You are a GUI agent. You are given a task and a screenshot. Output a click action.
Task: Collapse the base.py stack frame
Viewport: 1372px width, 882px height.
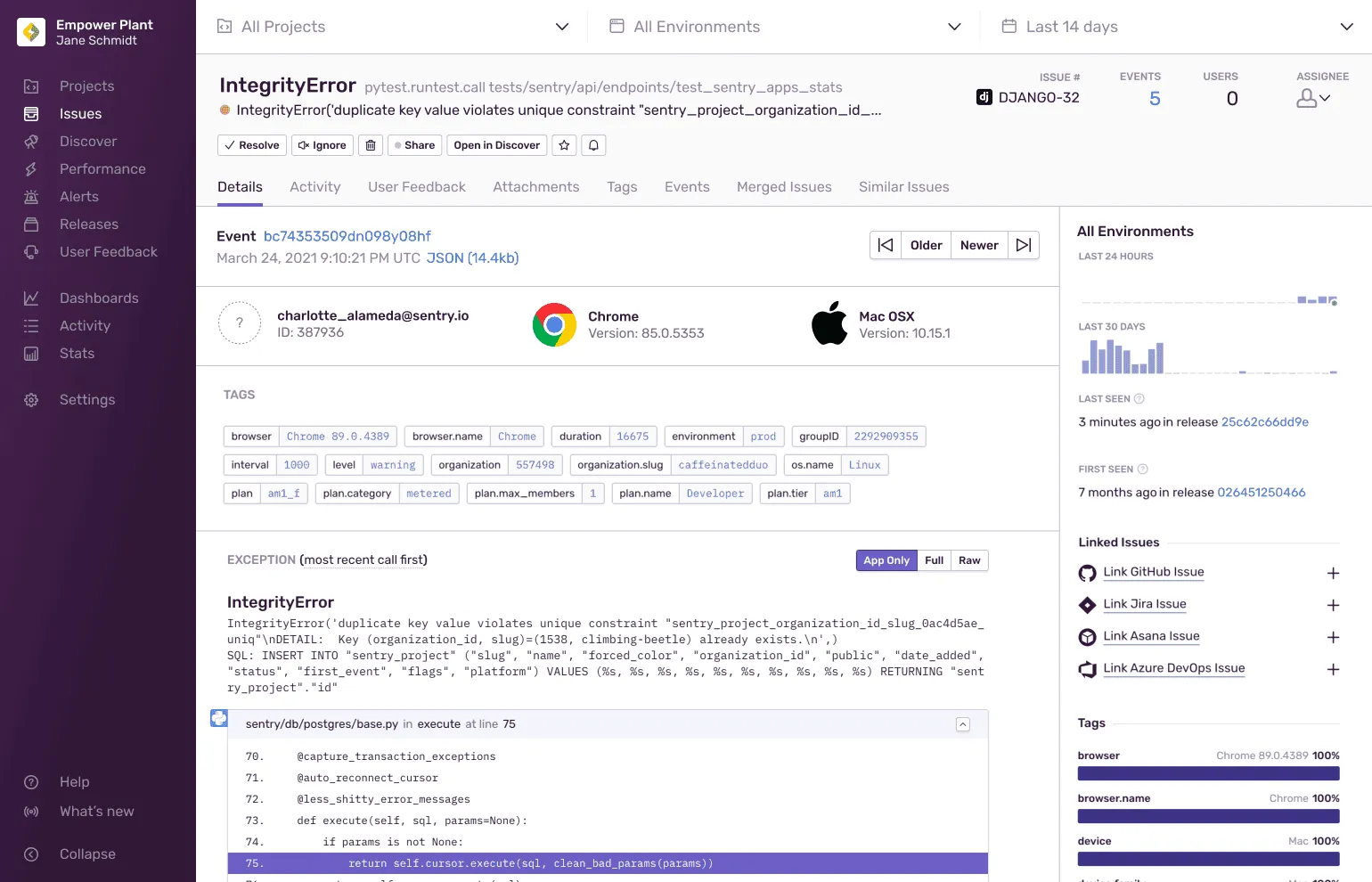click(963, 724)
